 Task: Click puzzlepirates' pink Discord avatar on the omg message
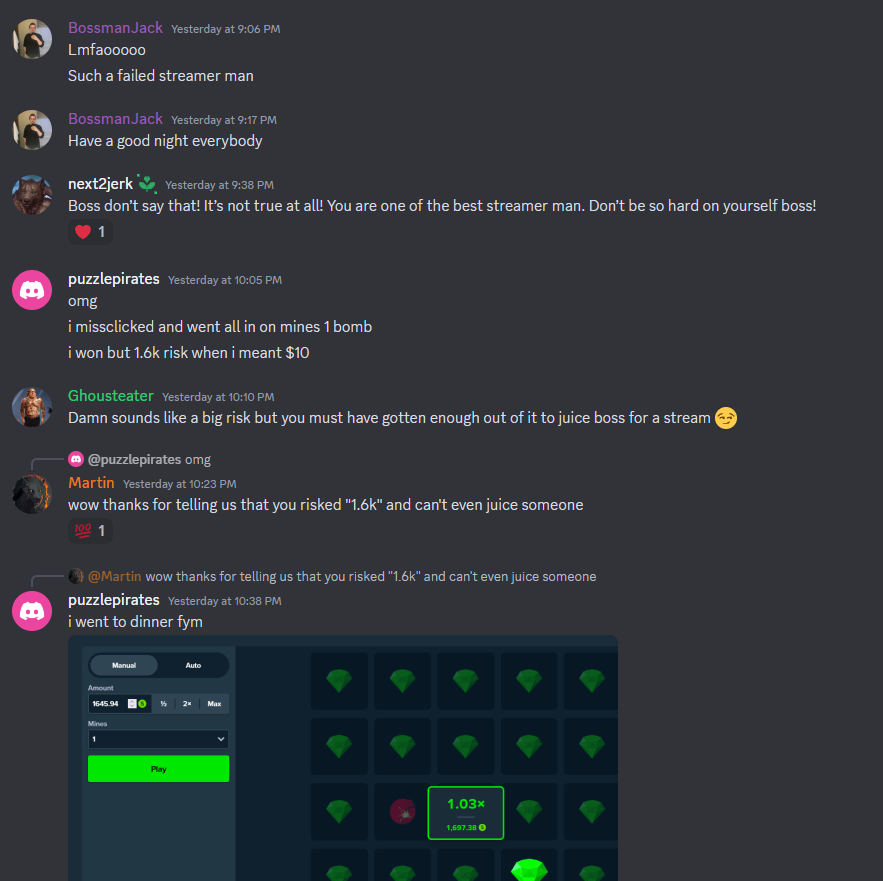[32, 290]
